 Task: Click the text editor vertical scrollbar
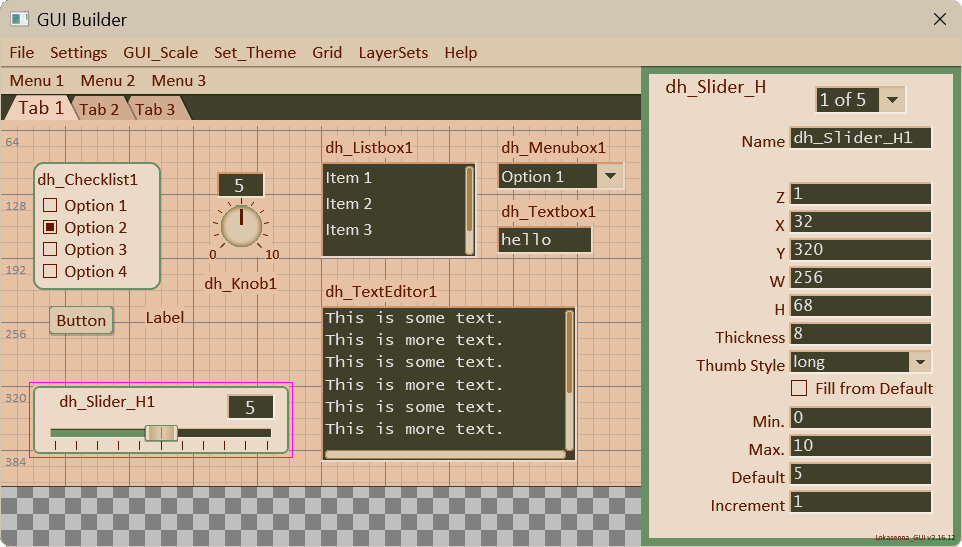tap(569, 380)
